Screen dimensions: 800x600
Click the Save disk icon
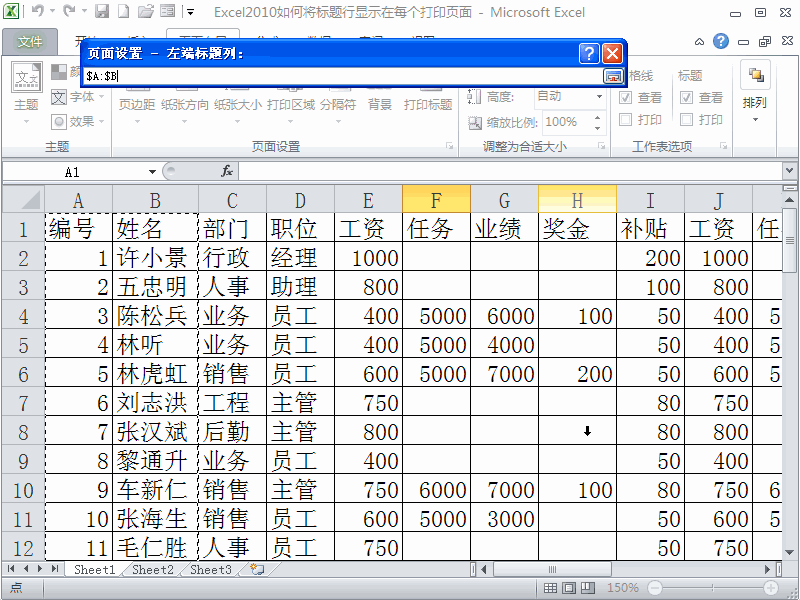click(102, 11)
